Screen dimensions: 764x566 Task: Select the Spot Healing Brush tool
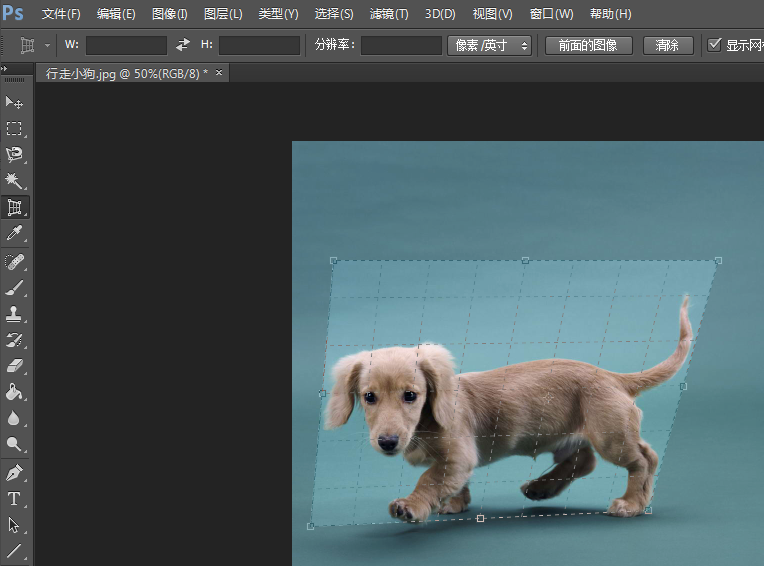[15, 262]
